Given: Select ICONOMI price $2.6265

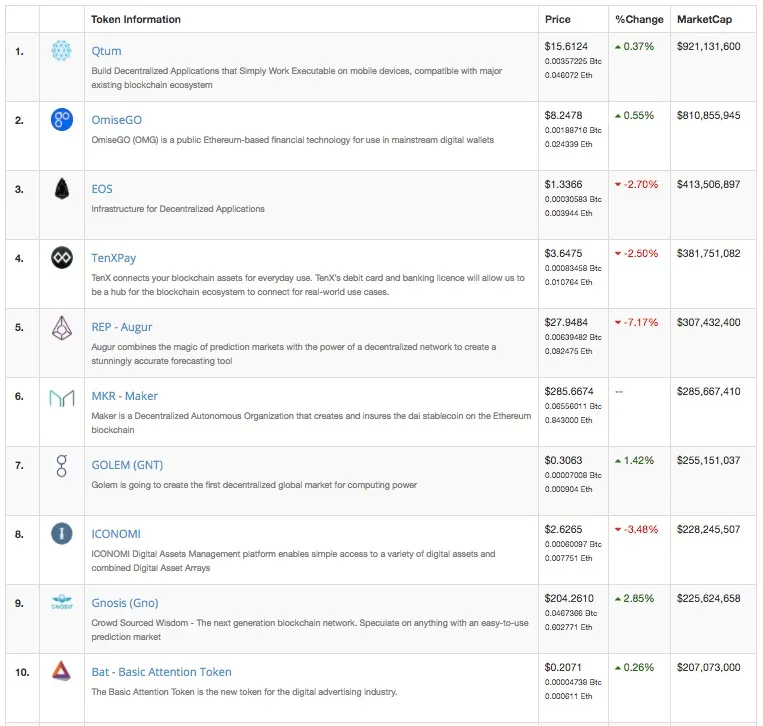Looking at the screenshot, I should pos(563,529).
